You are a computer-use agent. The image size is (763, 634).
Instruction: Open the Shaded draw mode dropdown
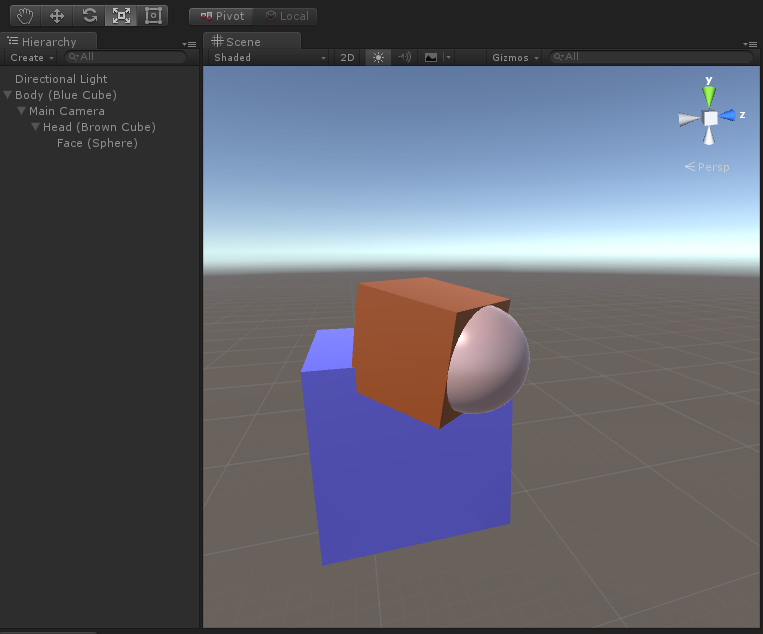pyautogui.click(x=269, y=57)
